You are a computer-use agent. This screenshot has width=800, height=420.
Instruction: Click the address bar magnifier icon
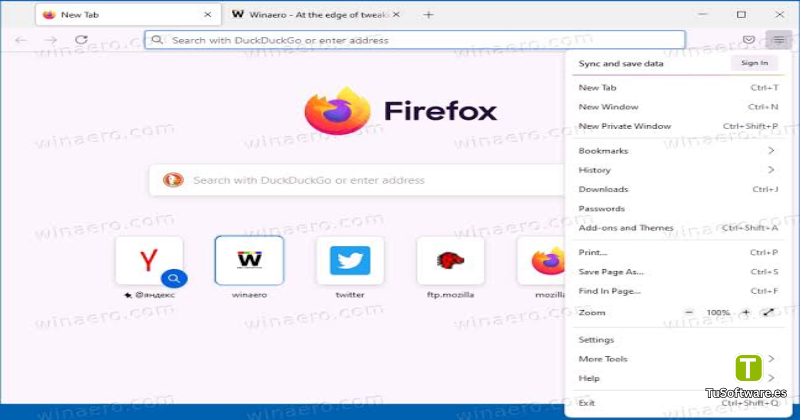pyautogui.click(x=157, y=40)
